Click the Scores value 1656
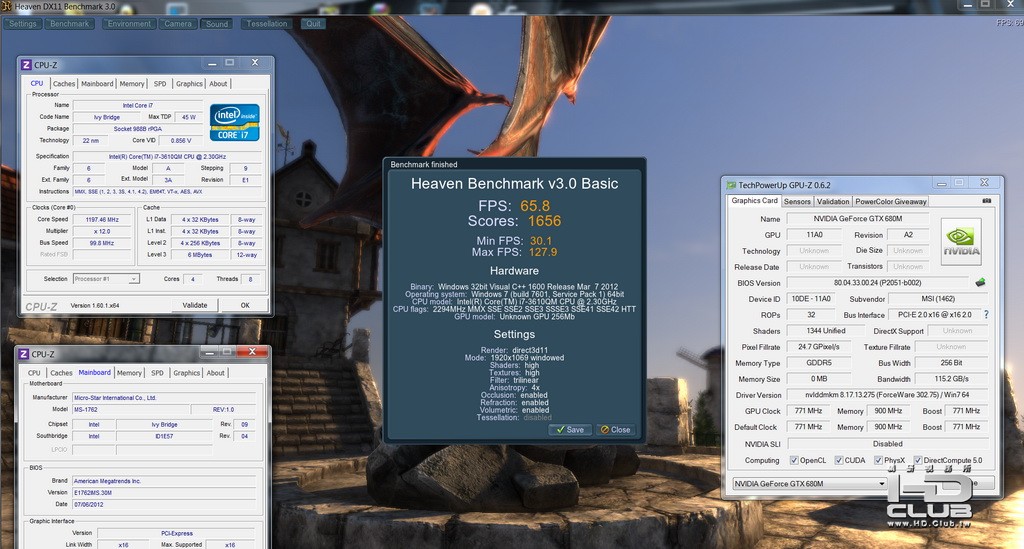This screenshot has height=549, width=1024. (545, 221)
